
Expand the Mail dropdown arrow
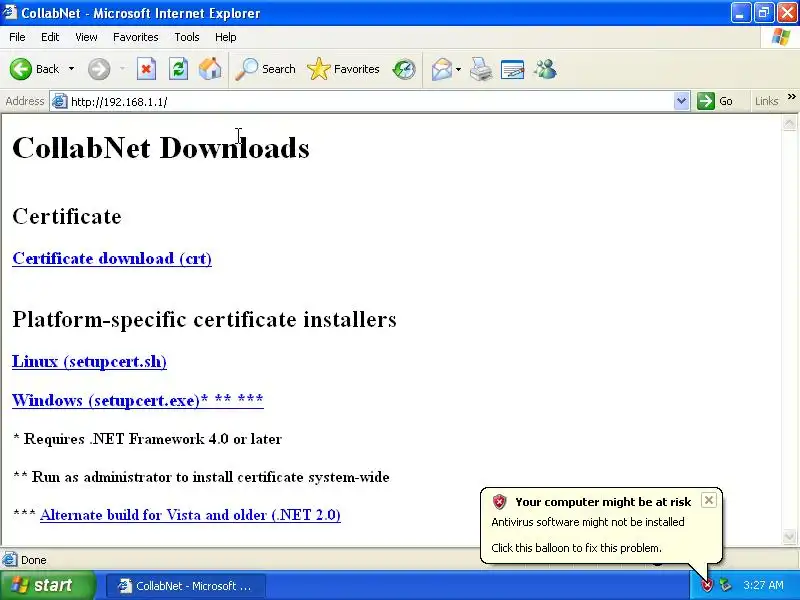pos(458,69)
